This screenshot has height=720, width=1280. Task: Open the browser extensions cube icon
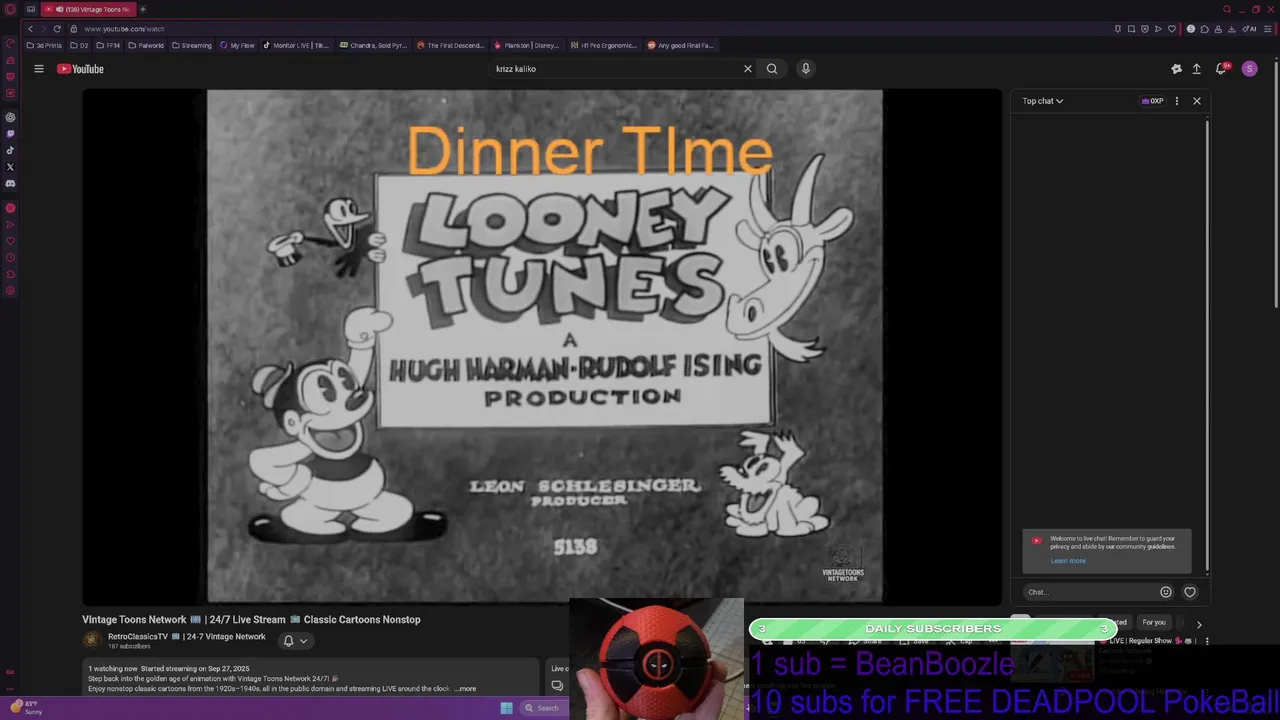pyautogui.click(x=1205, y=29)
